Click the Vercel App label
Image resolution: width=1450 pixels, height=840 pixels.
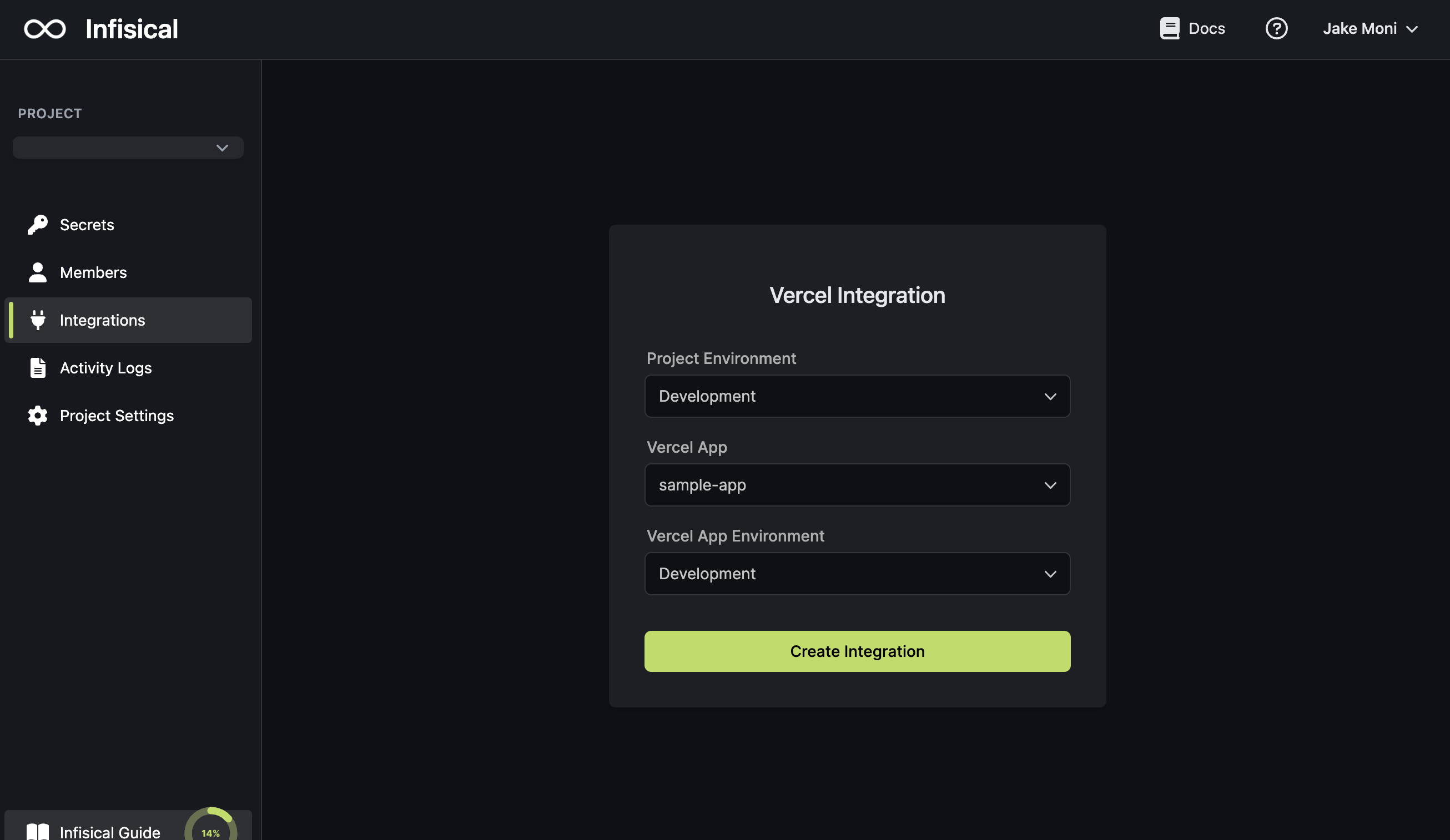tap(687, 447)
